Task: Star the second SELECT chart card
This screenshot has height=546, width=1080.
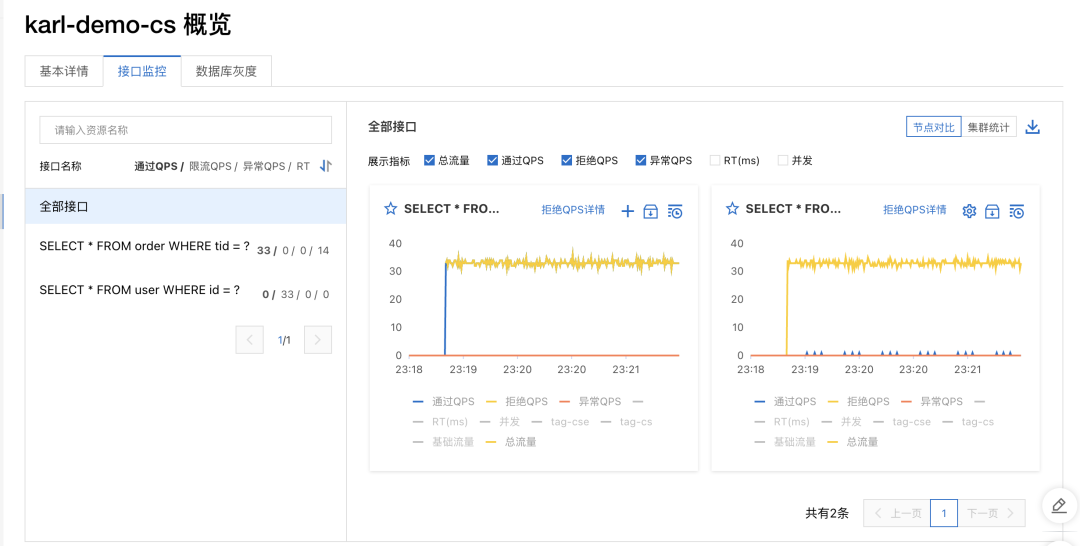Action: [x=732, y=209]
